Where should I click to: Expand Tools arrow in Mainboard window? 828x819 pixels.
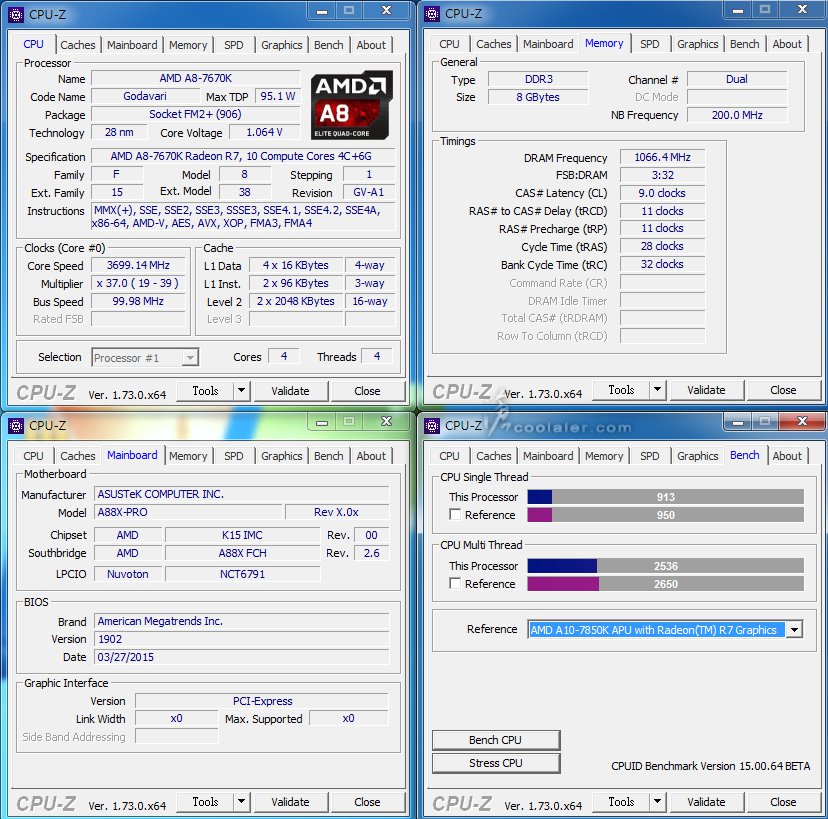coord(241,802)
